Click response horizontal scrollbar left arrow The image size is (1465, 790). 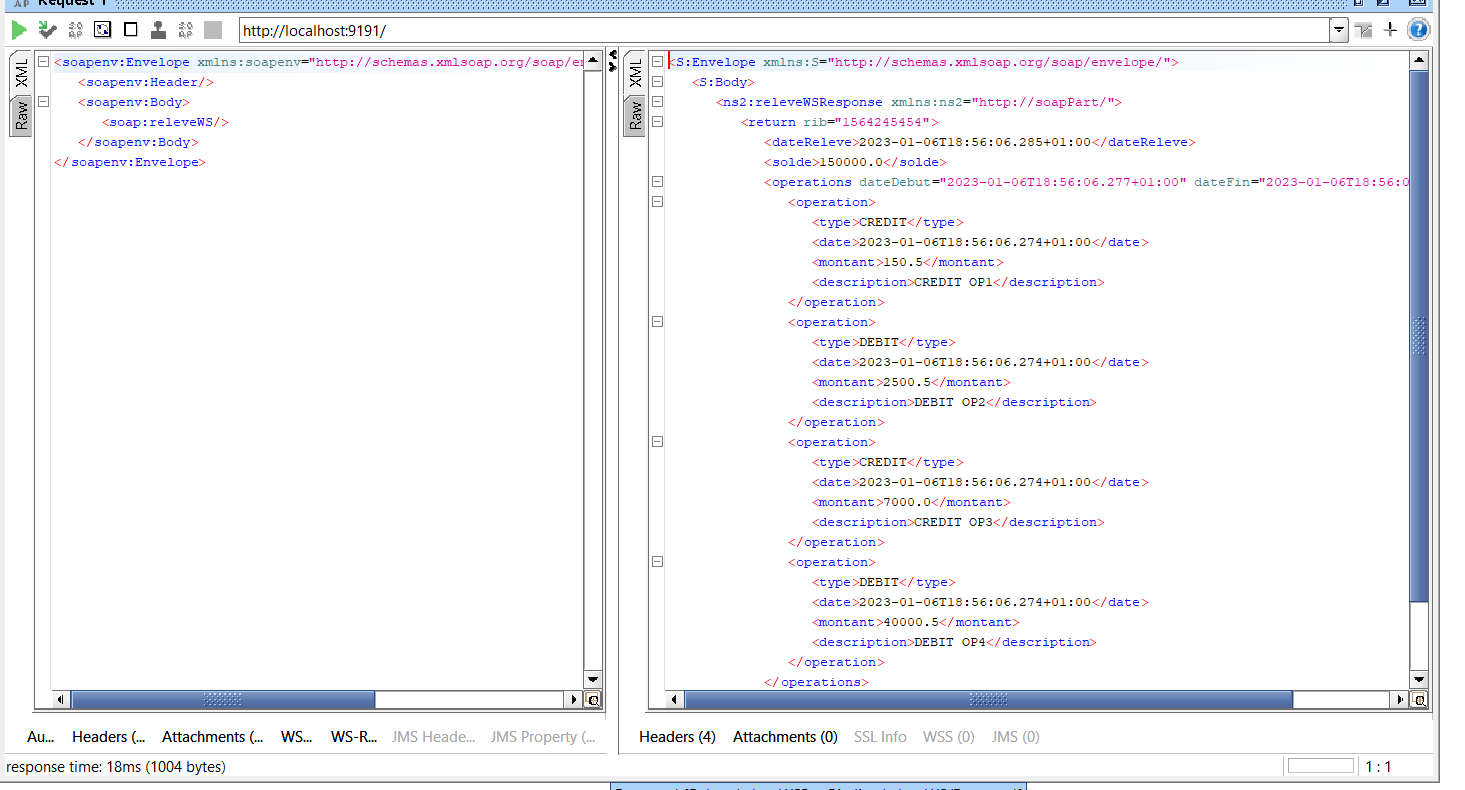(674, 700)
